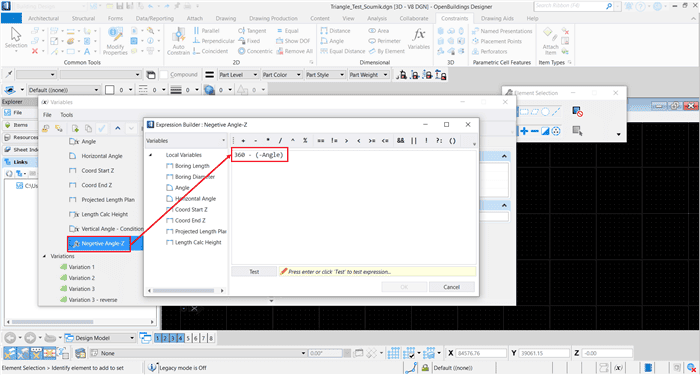700x375 pixels.
Task: Click the Perforators tool
Action: pos(489,51)
